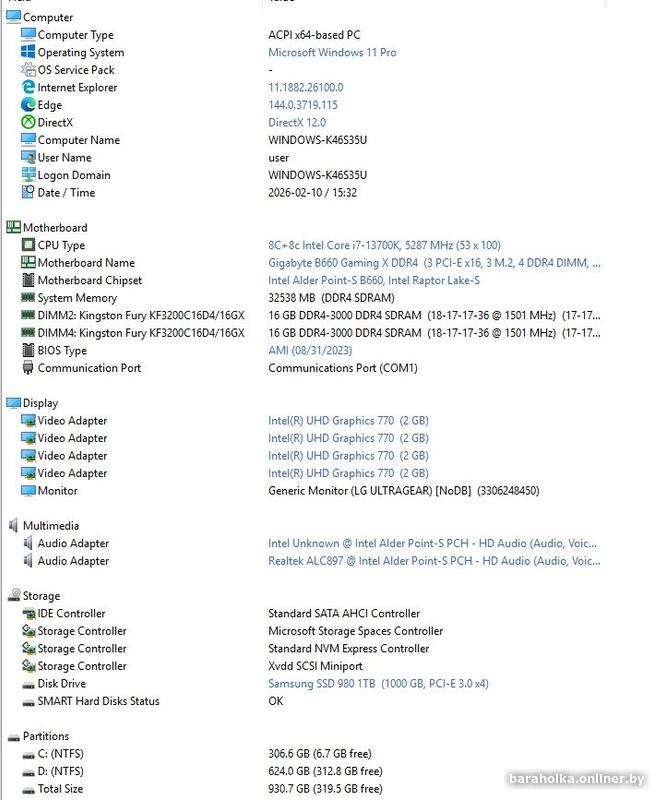Viewport: 665px width, 800px height.
Task: Click the Communication Port icon
Action: click(x=28, y=367)
